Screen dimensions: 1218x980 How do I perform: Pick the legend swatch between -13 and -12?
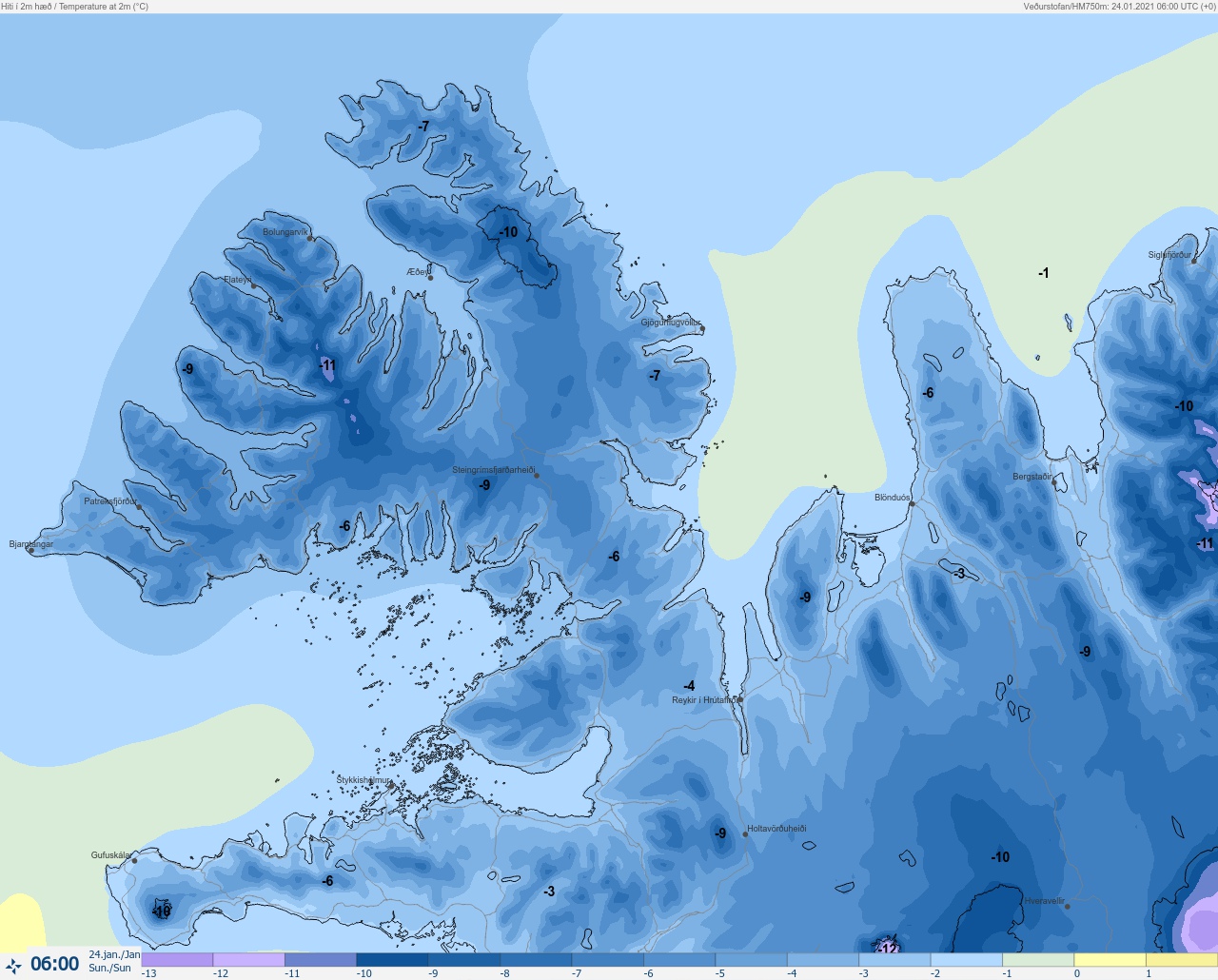[x=177, y=960]
